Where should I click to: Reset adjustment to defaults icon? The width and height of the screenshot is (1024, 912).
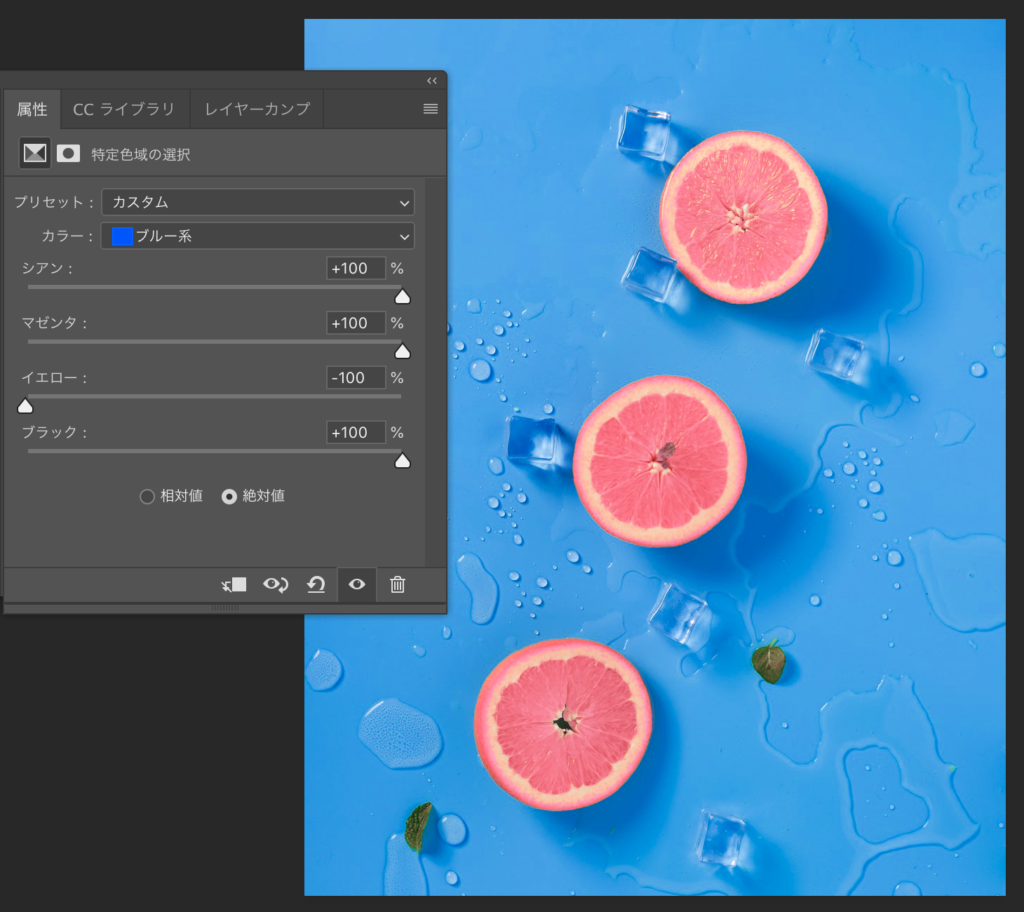[x=316, y=585]
